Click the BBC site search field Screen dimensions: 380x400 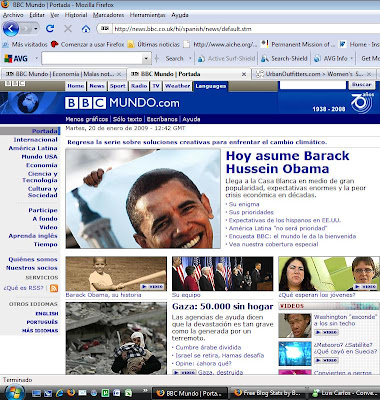[x=313, y=85]
